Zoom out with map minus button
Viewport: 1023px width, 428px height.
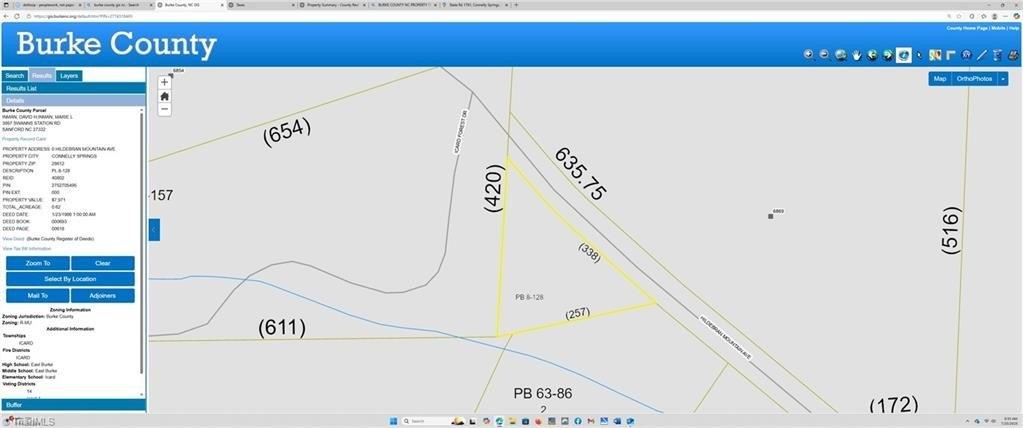click(164, 109)
